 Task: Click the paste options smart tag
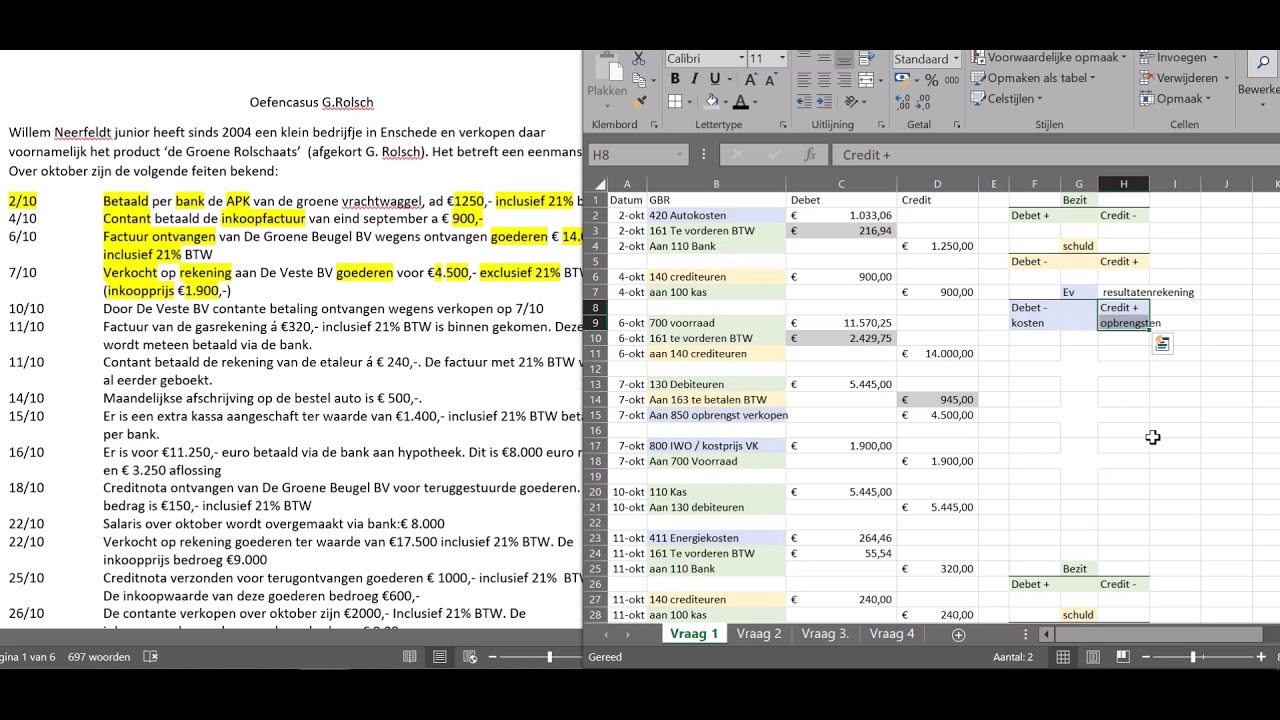tap(1162, 344)
